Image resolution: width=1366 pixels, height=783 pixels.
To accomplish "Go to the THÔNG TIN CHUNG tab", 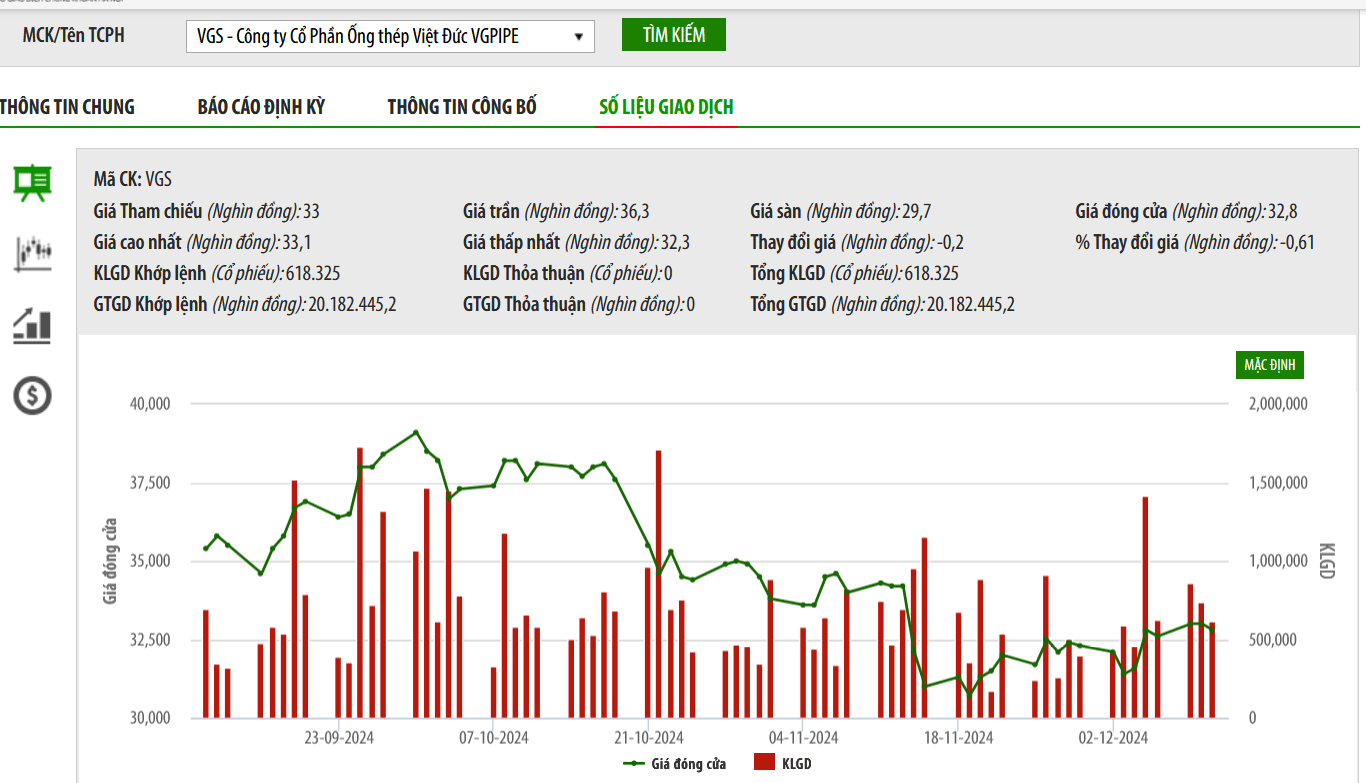I will coord(67,107).
